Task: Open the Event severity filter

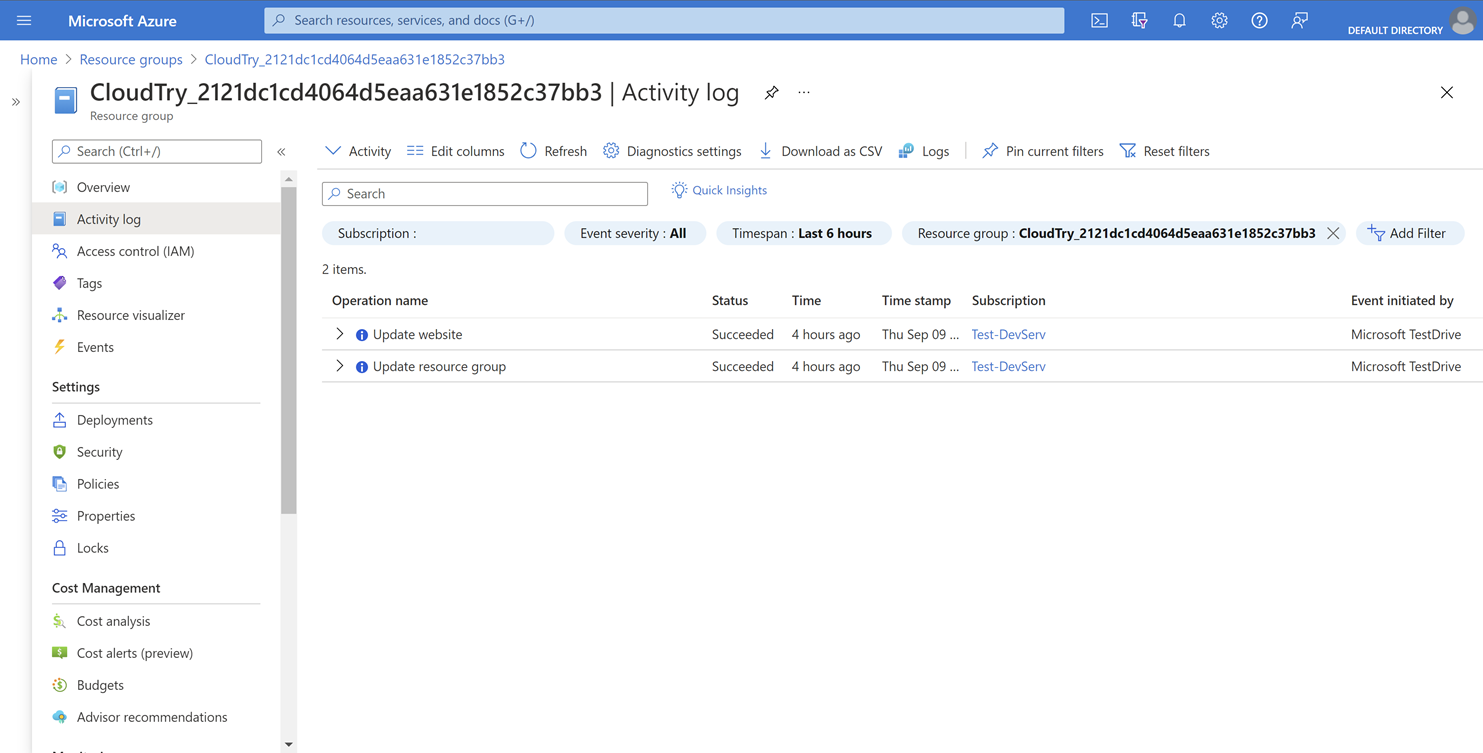Action: tap(633, 233)
